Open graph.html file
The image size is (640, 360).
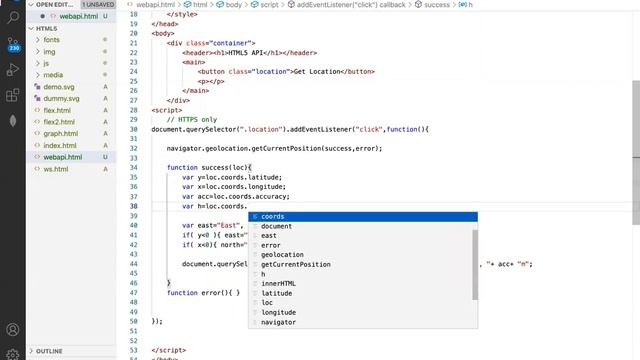[60, 133]
